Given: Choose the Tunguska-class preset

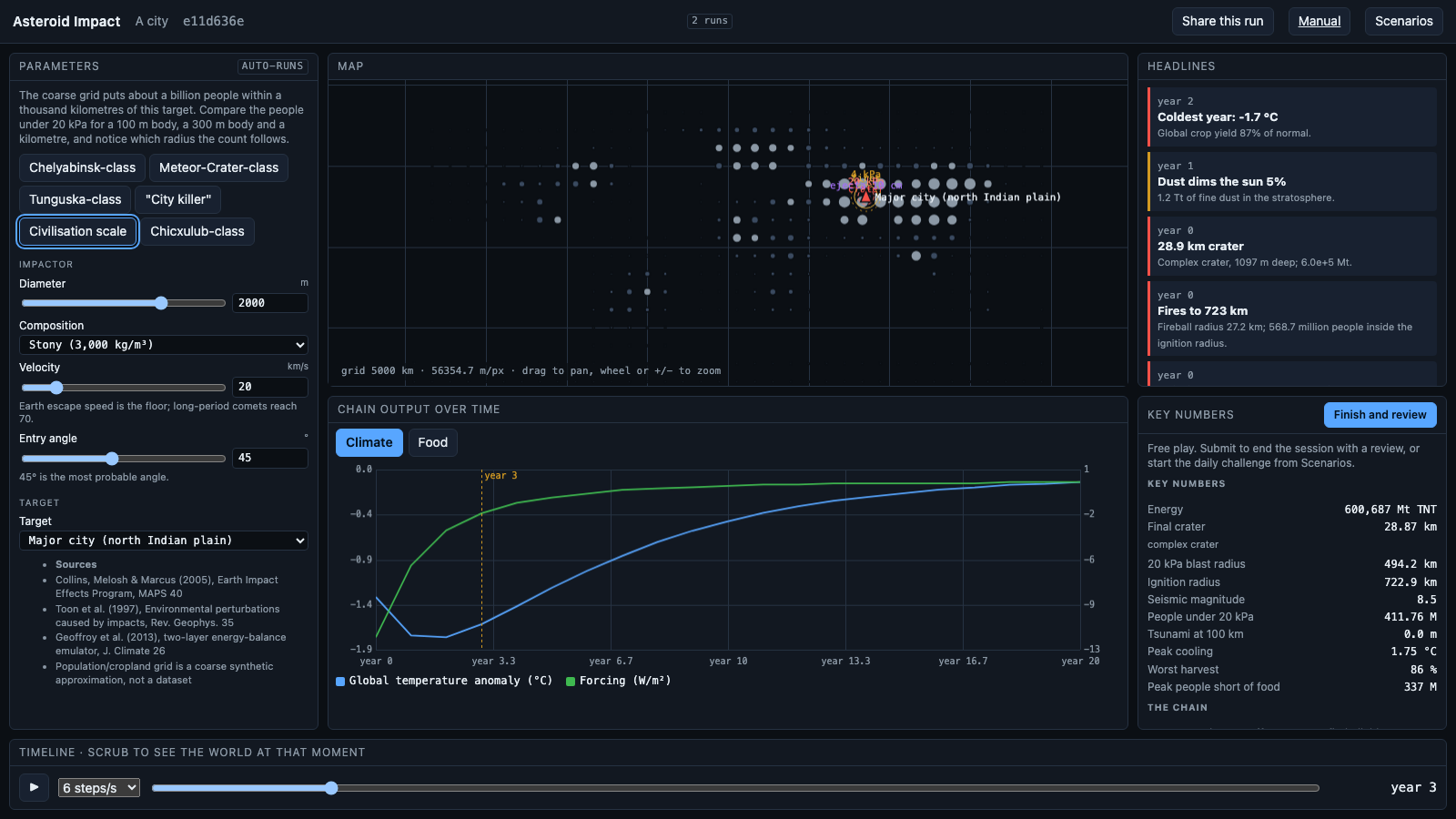Looking at the screenshot, I should pos(76,199).
